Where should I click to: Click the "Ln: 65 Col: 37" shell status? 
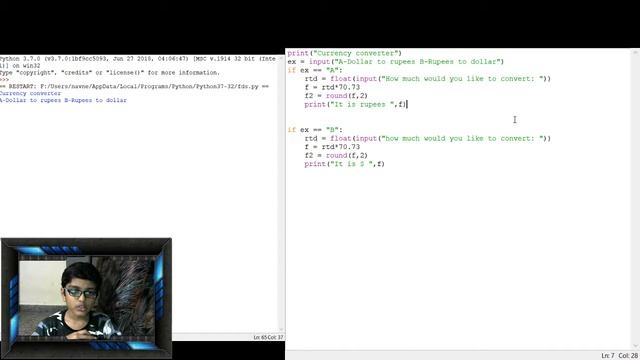click(x=268, y=338)
